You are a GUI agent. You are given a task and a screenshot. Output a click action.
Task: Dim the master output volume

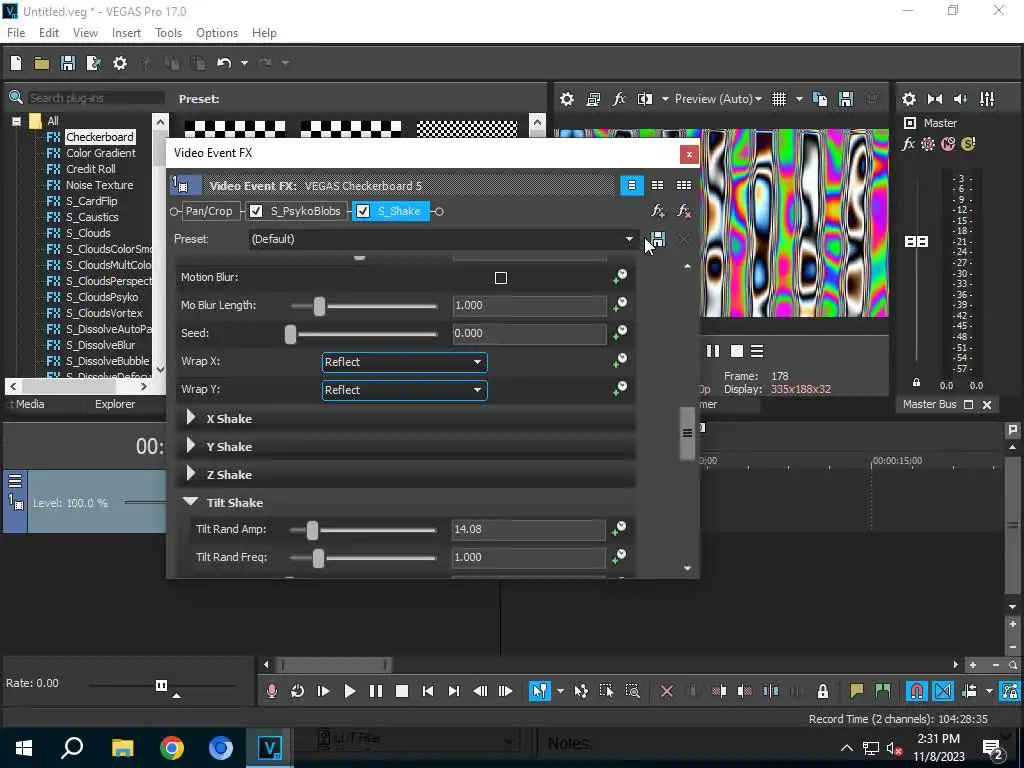[x=961, y=99]
